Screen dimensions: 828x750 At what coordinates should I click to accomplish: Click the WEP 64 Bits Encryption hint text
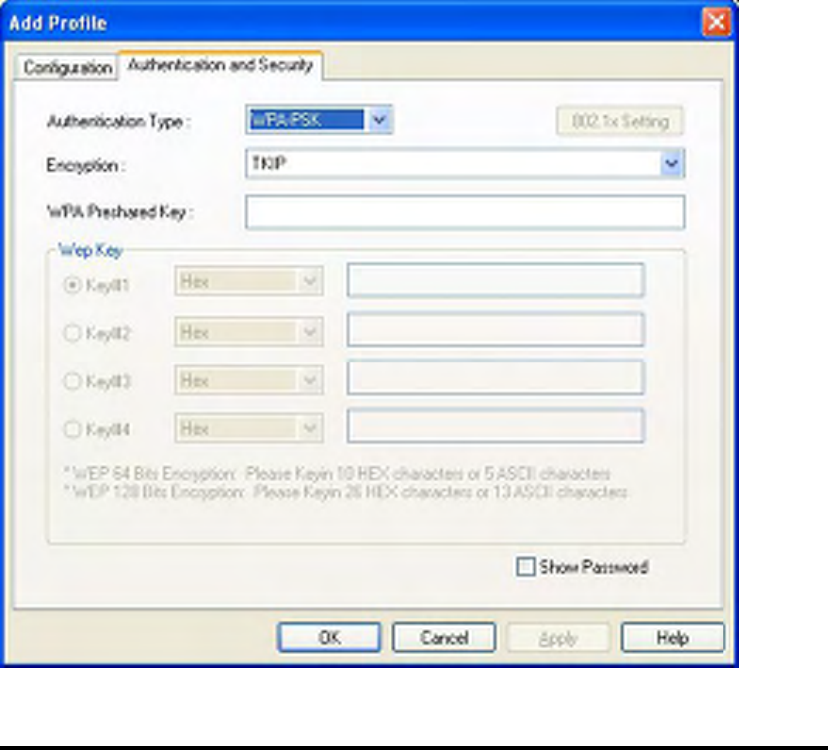click(337, 473)
